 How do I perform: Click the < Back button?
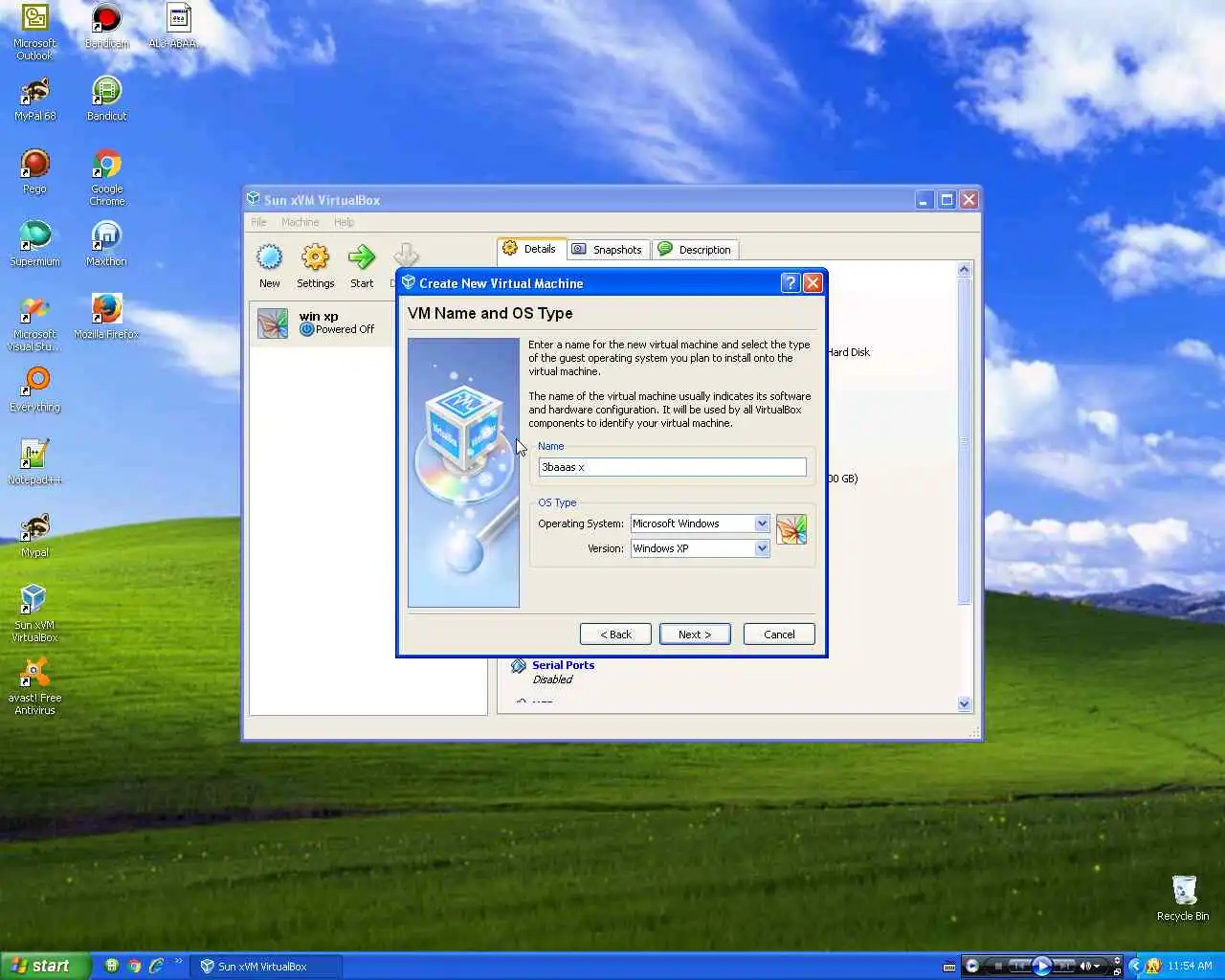(x=615, y=635)
